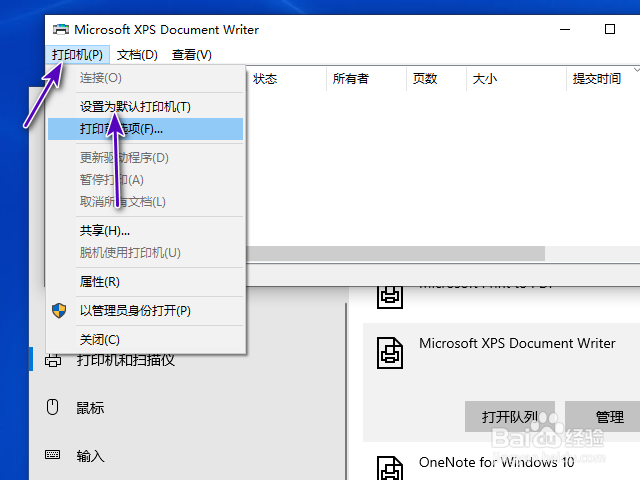Choose 打印首选项(F)... from the menu
Image resolution: width=640 pixels, height=480 pixels.
coord(145,129)
